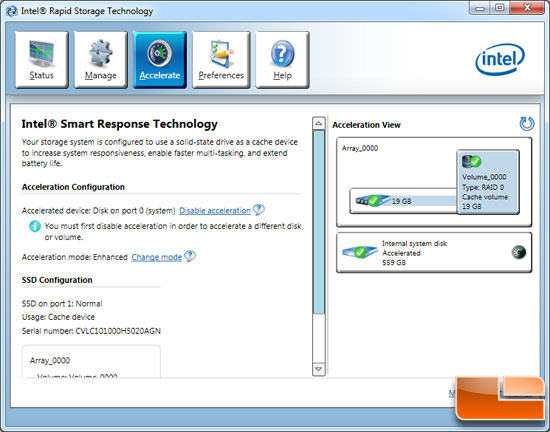
Task: Select the 19 GB SSD in Array_0000
Action: click(403, 201)
